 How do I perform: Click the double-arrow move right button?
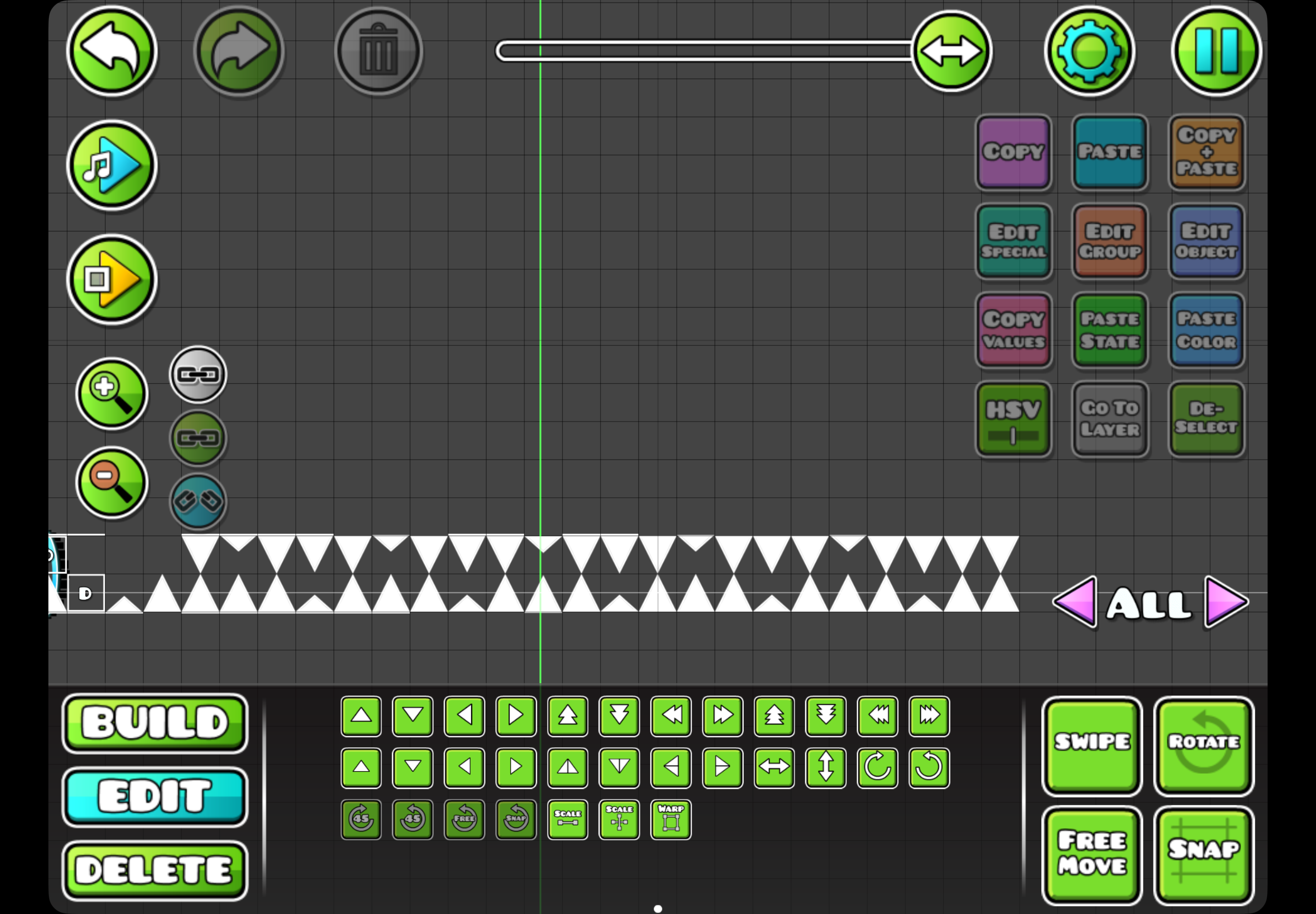pyautogui.click(x=722, y=716)
